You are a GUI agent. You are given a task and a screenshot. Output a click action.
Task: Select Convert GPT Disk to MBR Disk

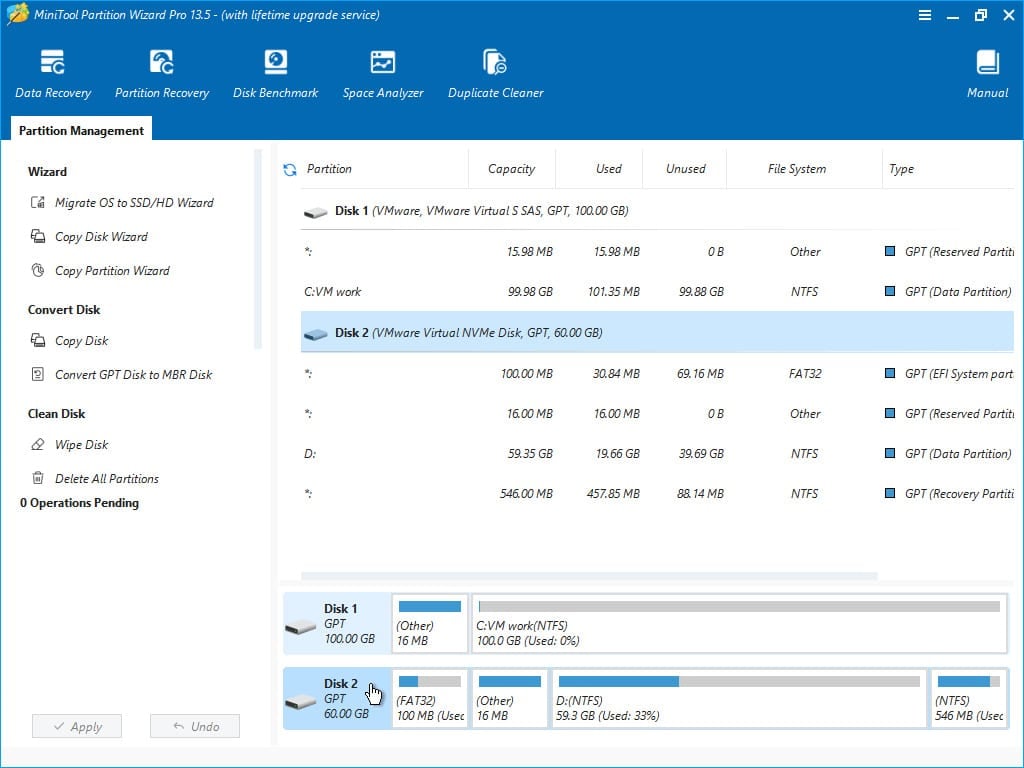click(x=133, y=374)
